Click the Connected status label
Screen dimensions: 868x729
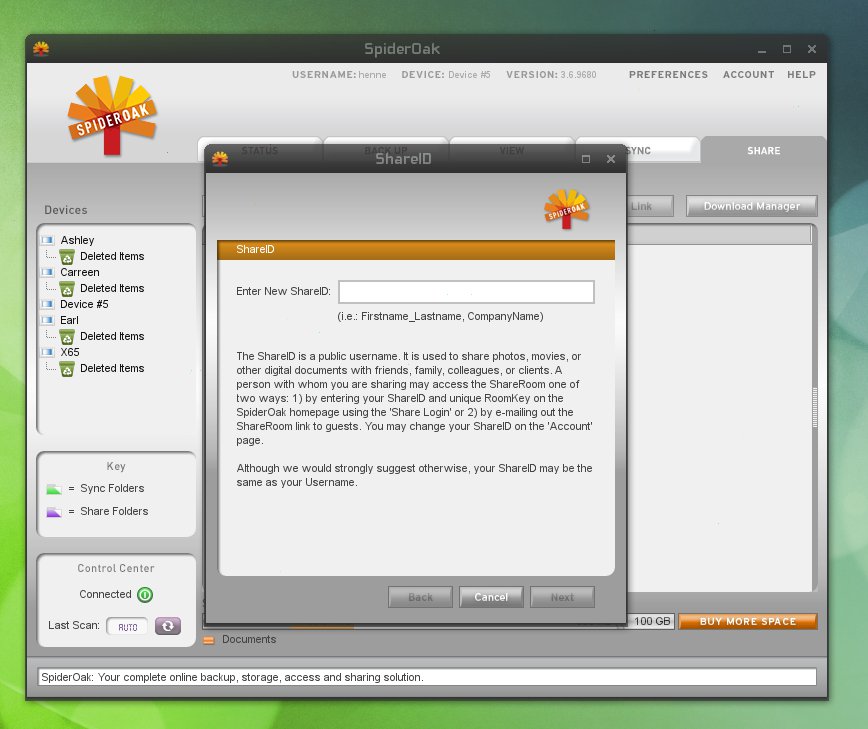105,594
